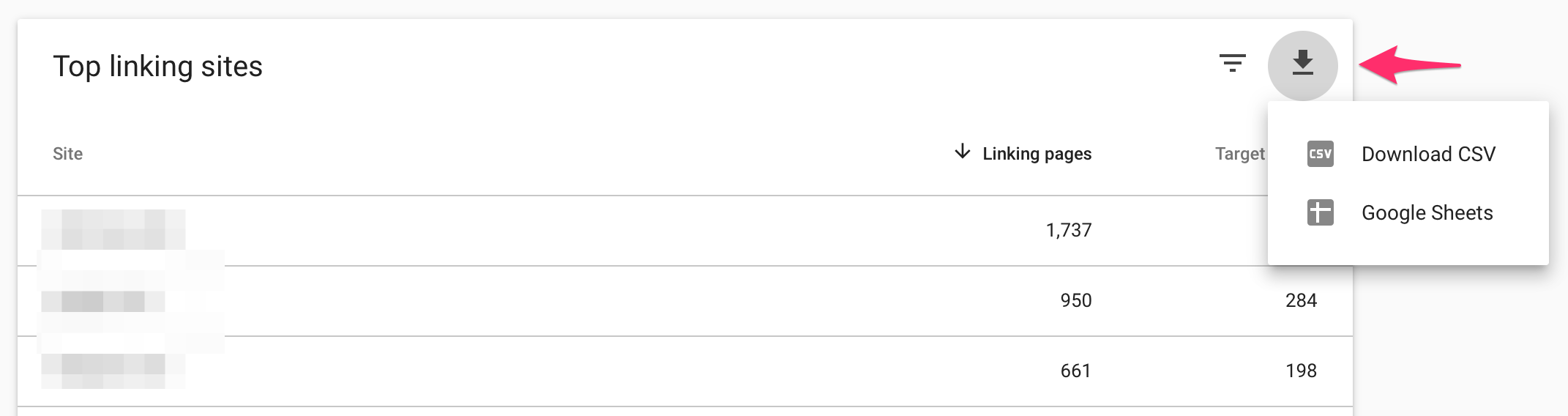This screenshot has width=1568, height=416.
Task: Click the 950 linking pages value
Action: tap(1075, 300)
